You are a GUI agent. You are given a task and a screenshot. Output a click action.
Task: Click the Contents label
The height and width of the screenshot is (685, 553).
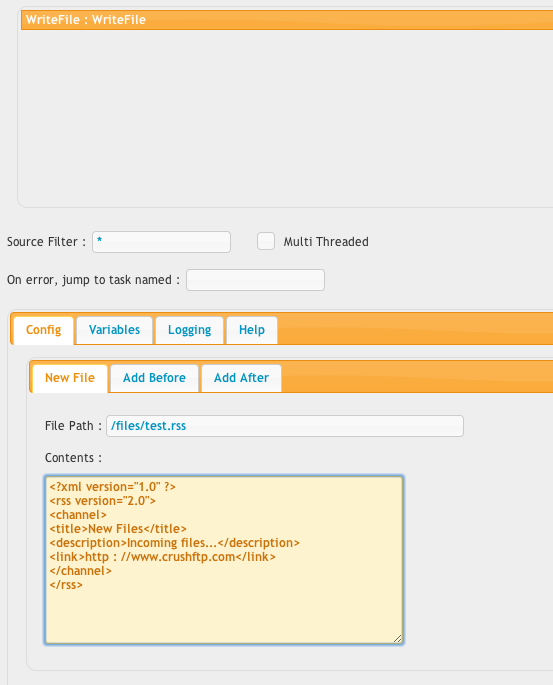73,458
